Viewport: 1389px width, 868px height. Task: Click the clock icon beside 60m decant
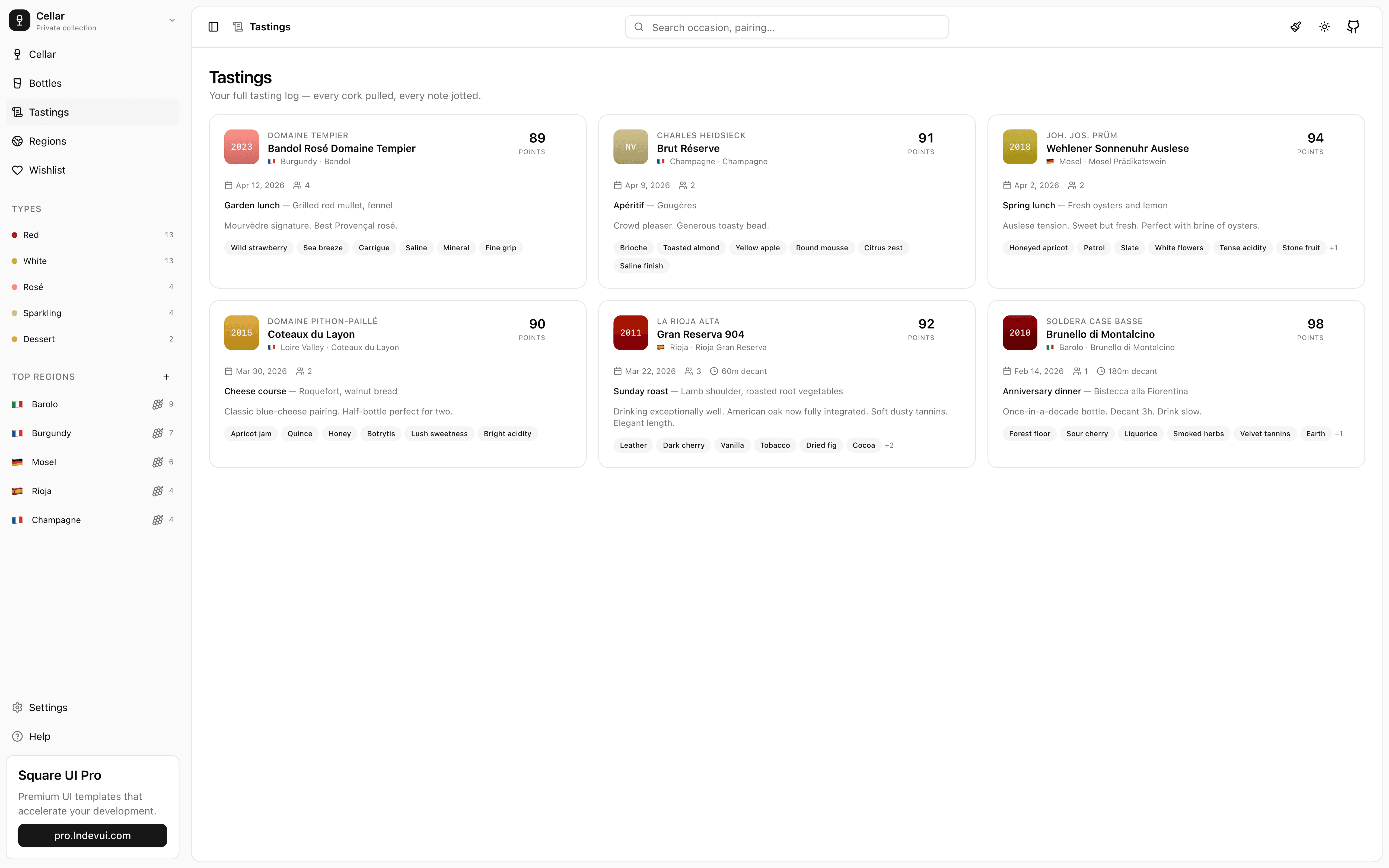tap(714, 371)
